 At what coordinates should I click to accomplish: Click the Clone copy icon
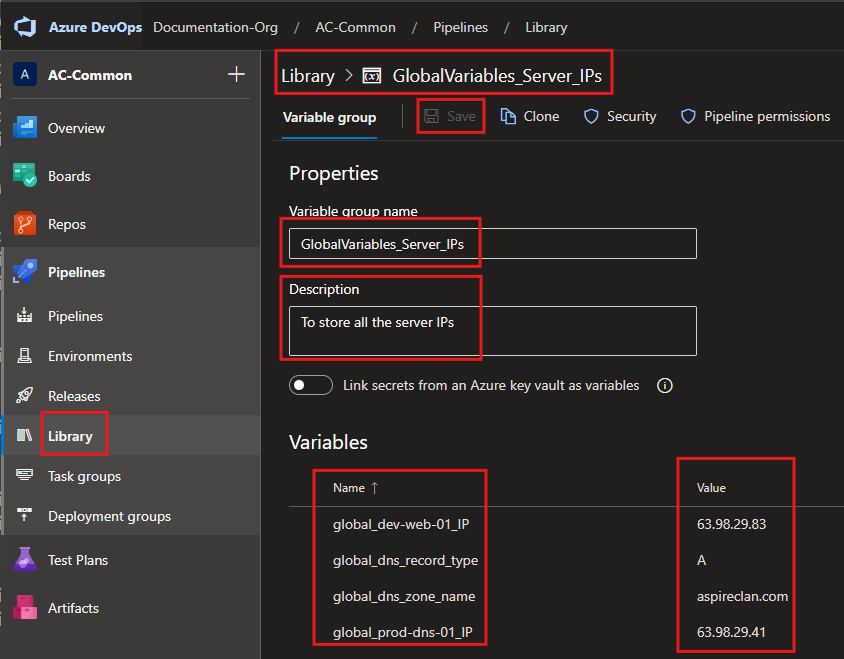[x=508, y=116]
